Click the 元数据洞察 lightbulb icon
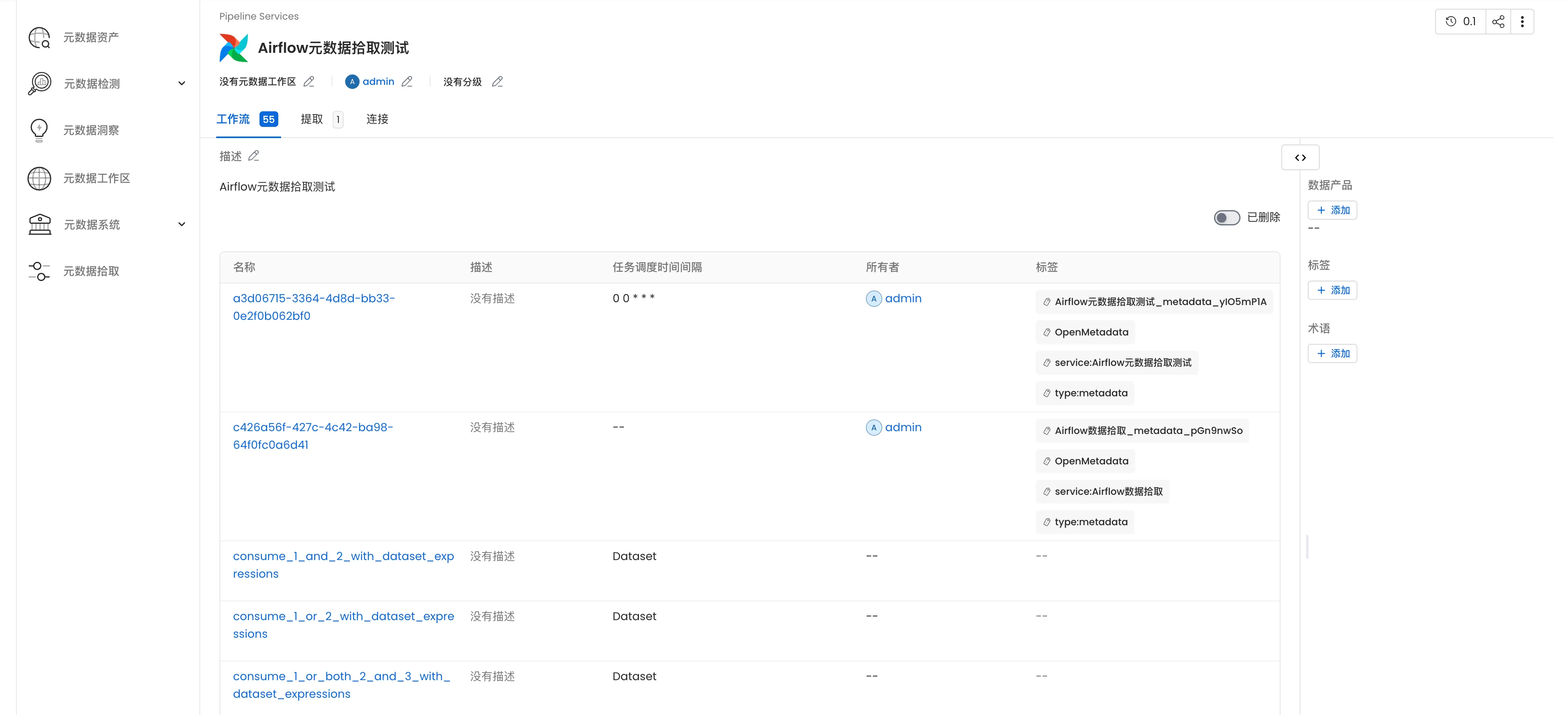The height and width of the screenshot is (715, 1568). point(40,130)
